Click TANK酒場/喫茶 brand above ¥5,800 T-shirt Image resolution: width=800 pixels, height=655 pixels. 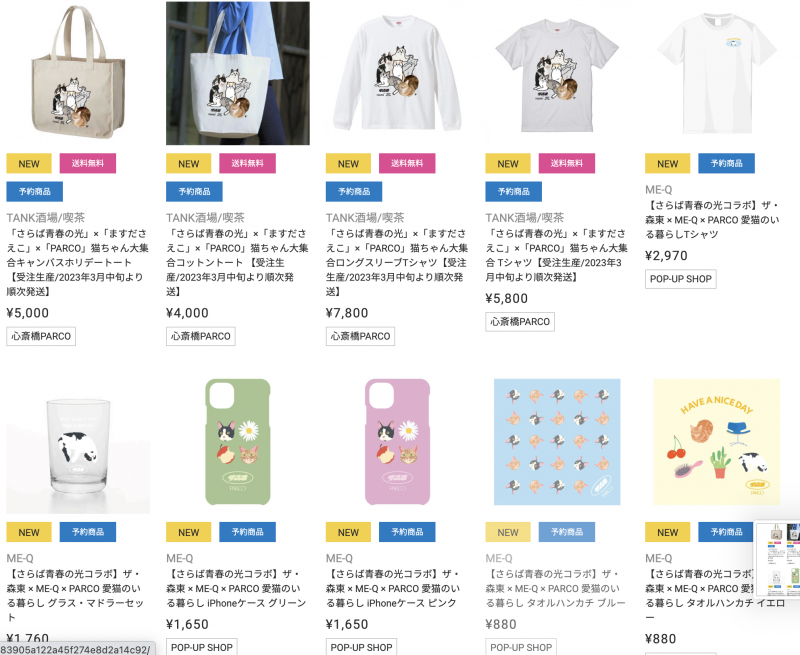coord(524,218)
